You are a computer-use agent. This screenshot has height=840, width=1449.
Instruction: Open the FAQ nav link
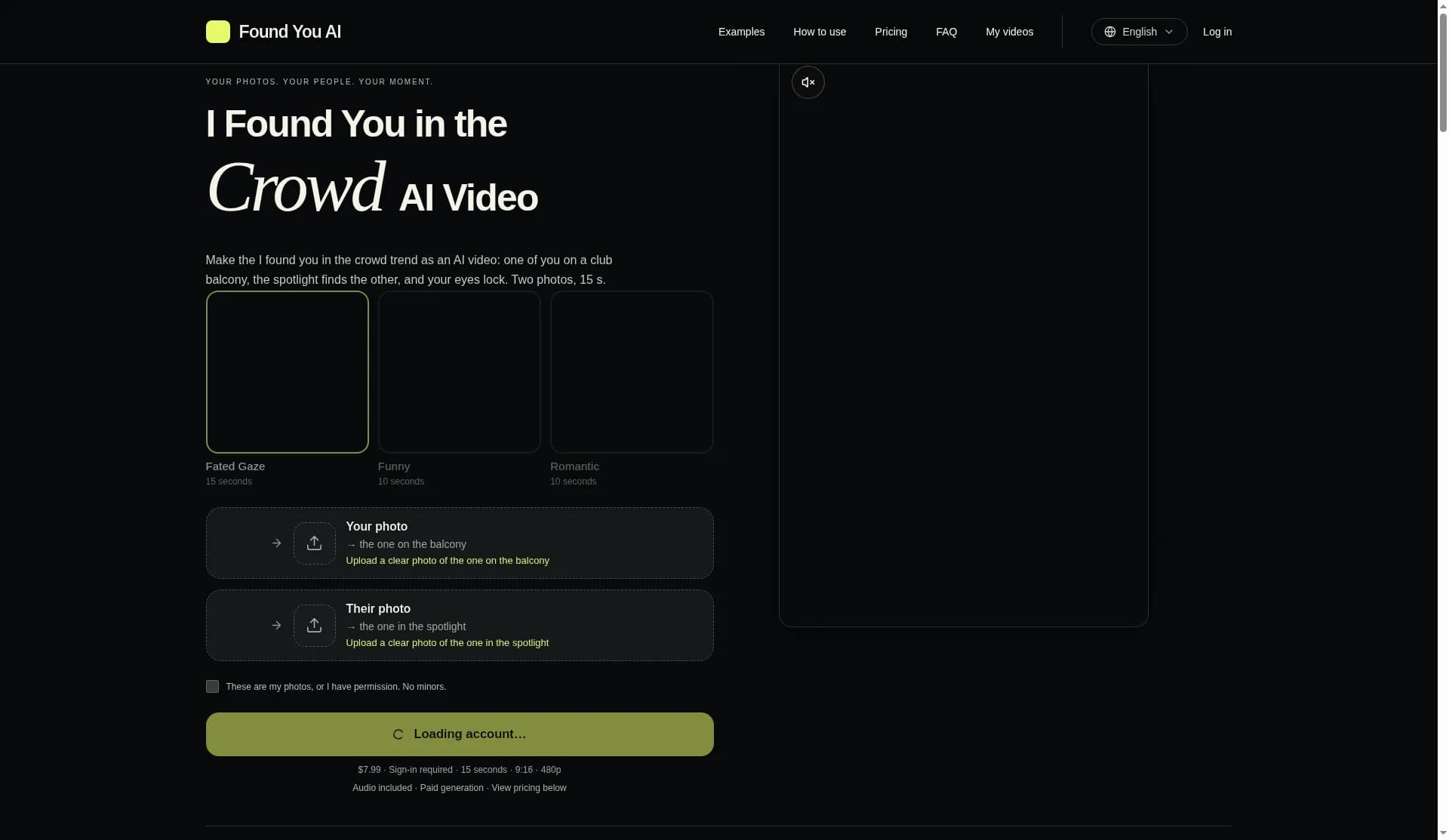(x=946, y=32)
